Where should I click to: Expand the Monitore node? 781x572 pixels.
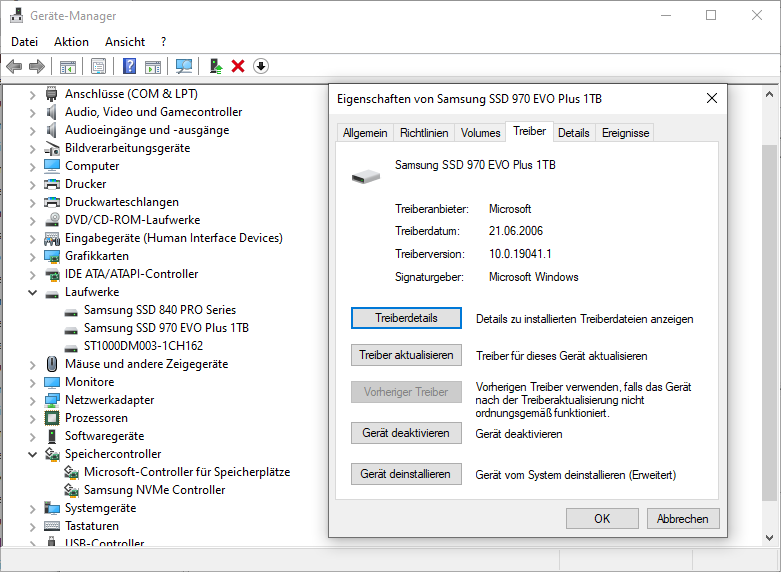click(x=32, y=383)
